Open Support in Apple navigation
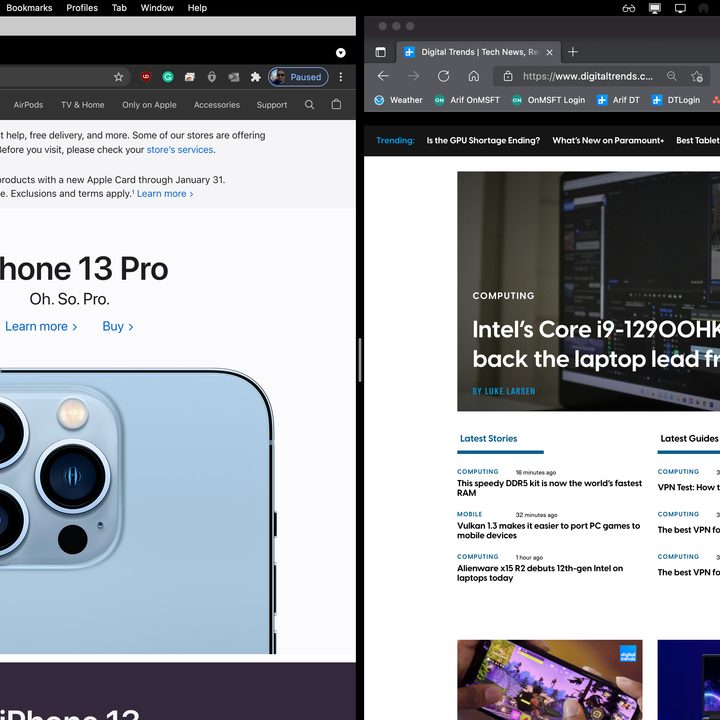 point(272,105)
